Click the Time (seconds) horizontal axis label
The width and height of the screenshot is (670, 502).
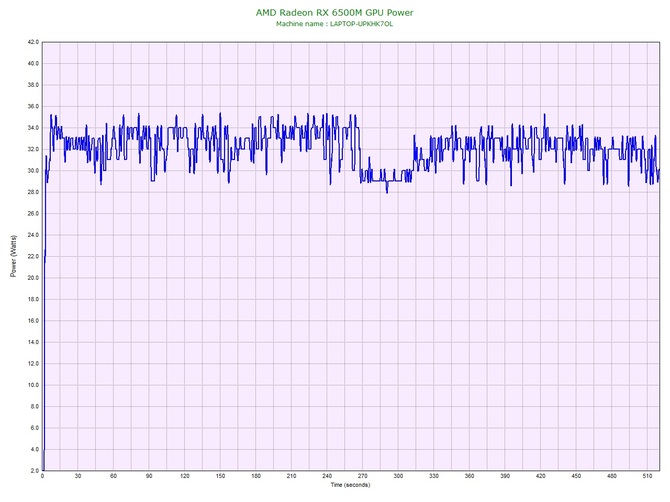[x=349, y=485]
